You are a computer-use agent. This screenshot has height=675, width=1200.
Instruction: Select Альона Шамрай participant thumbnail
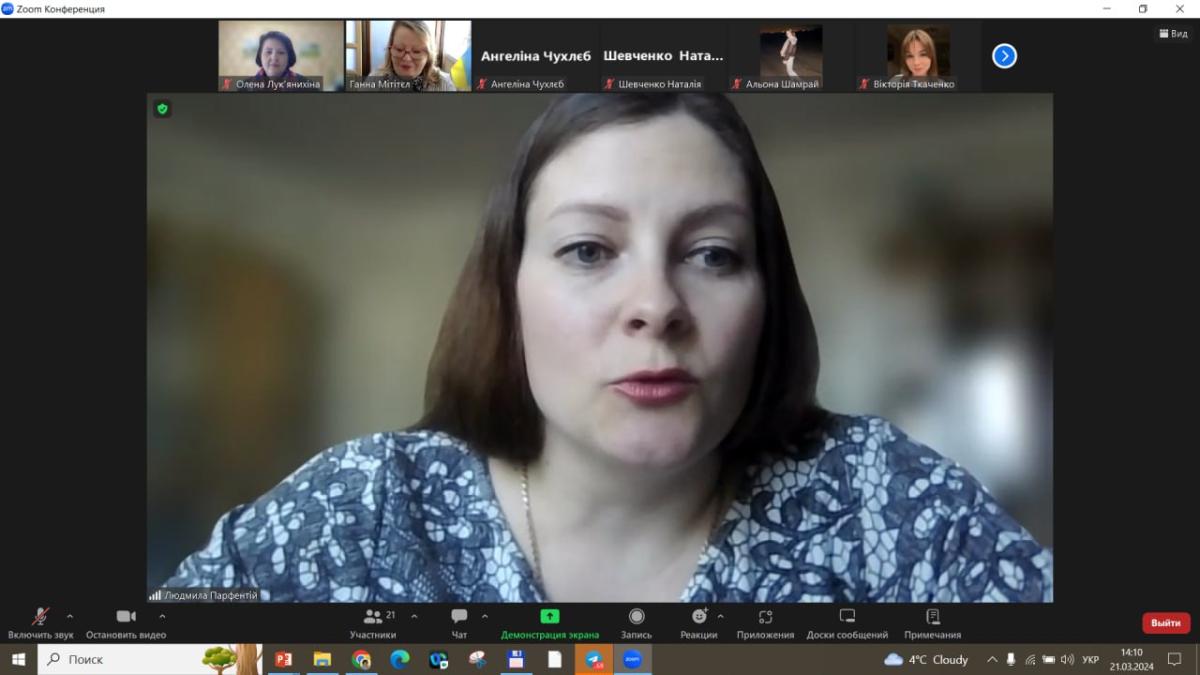(790, 56)
